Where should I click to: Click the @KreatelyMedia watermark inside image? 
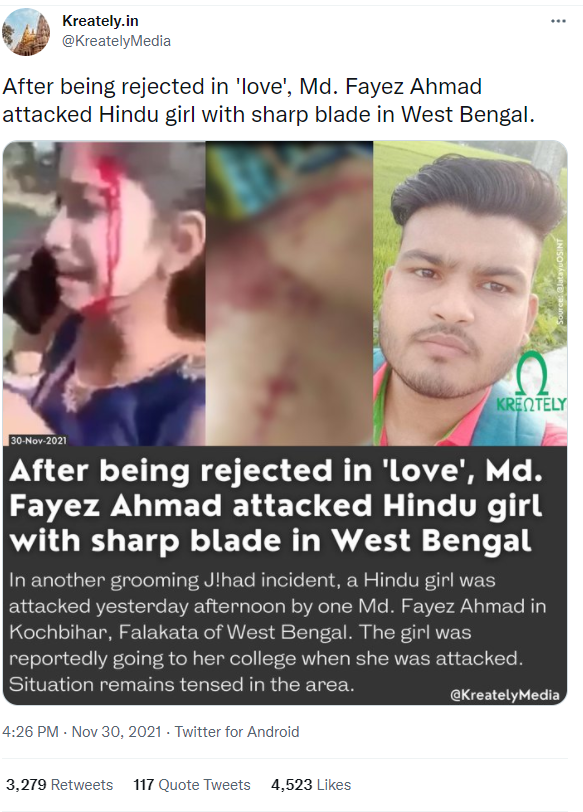click(505, 695)
